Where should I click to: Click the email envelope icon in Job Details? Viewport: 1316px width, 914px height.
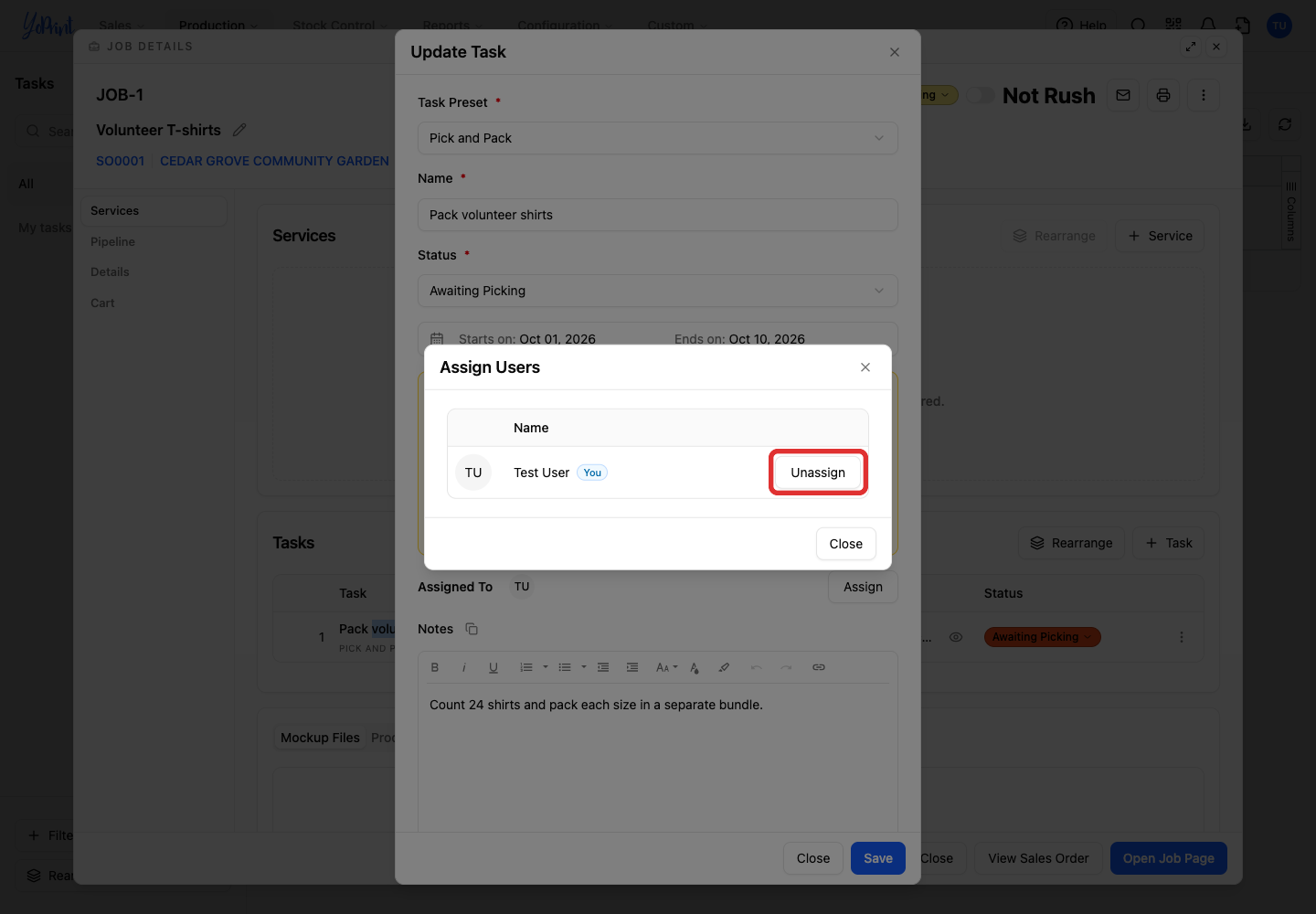pyautogui.click(x=1123, y=95)
